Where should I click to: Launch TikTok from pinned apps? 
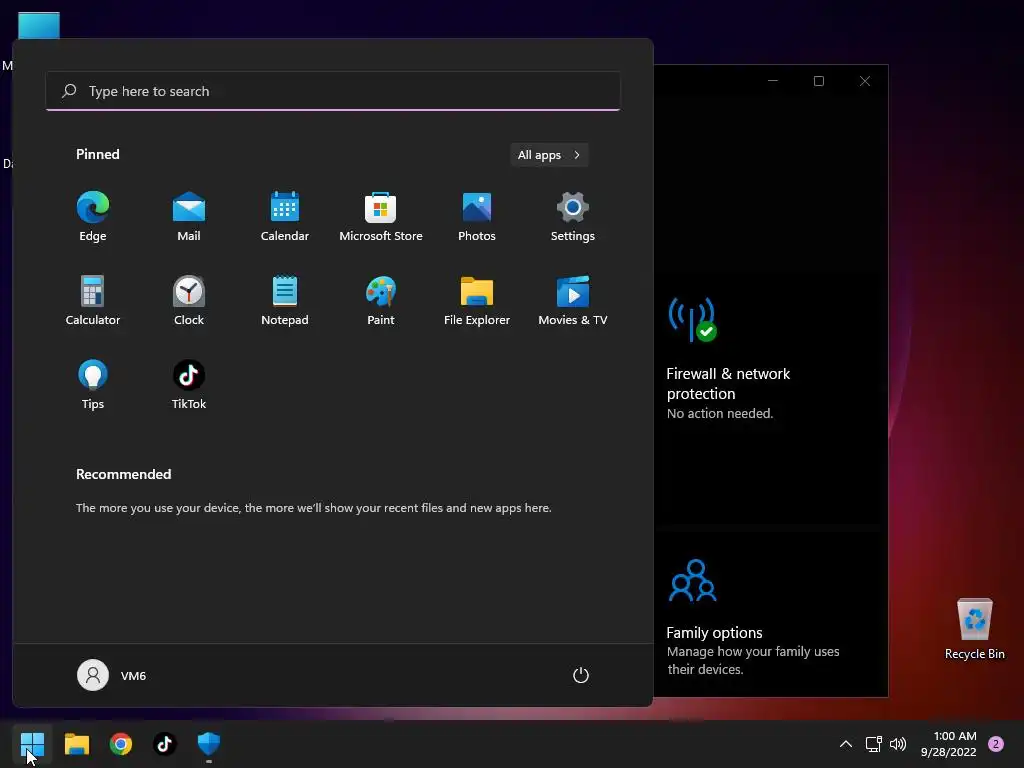point(189,385)
